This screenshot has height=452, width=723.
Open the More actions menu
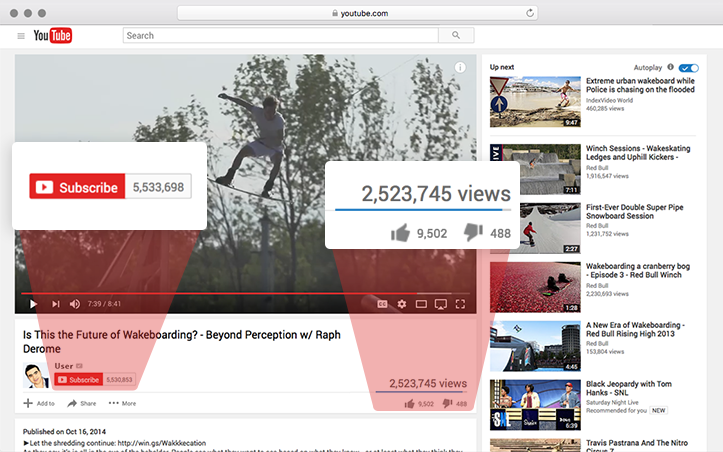pos(122,403)
